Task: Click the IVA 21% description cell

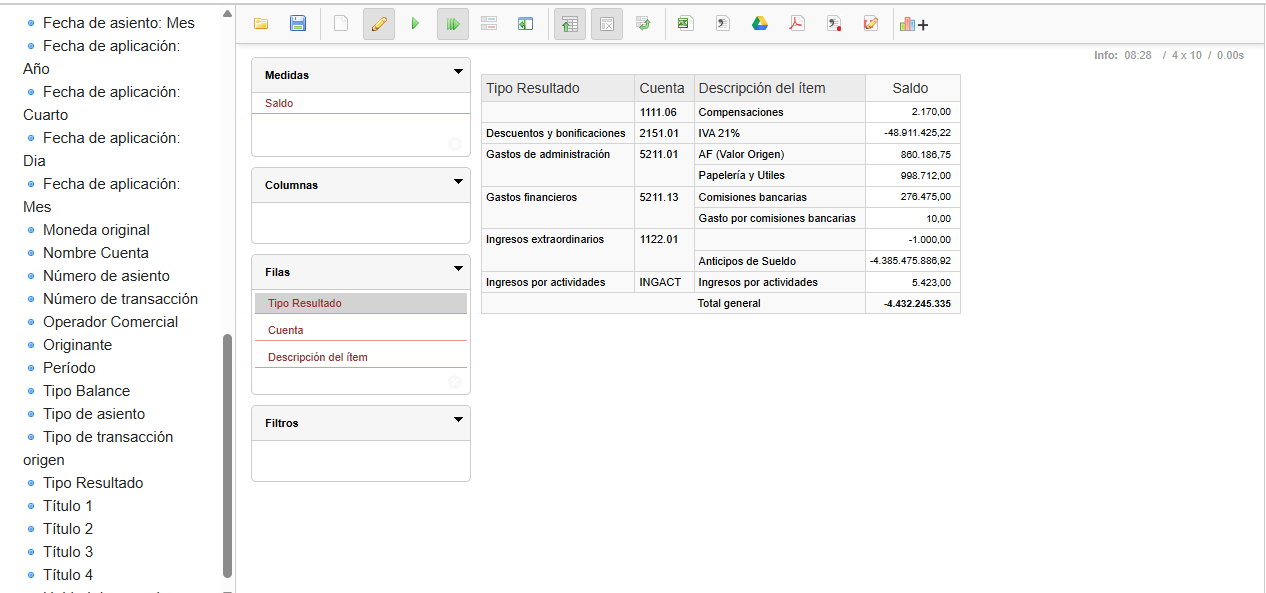Action: [x=779, y=133]
